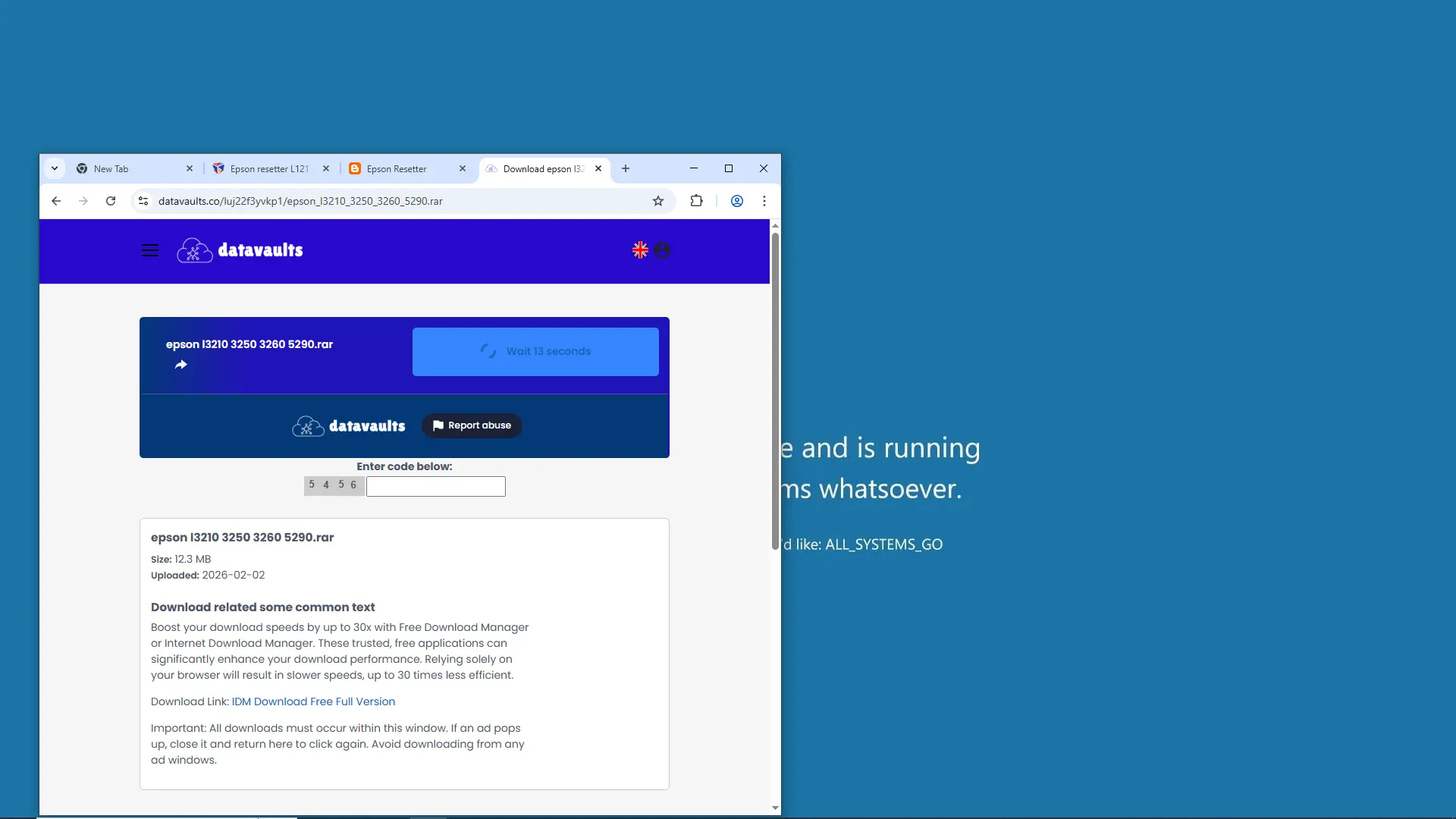Maximize the Chrome window
This screenshot has width=1456, height=819.
[729, 168]
